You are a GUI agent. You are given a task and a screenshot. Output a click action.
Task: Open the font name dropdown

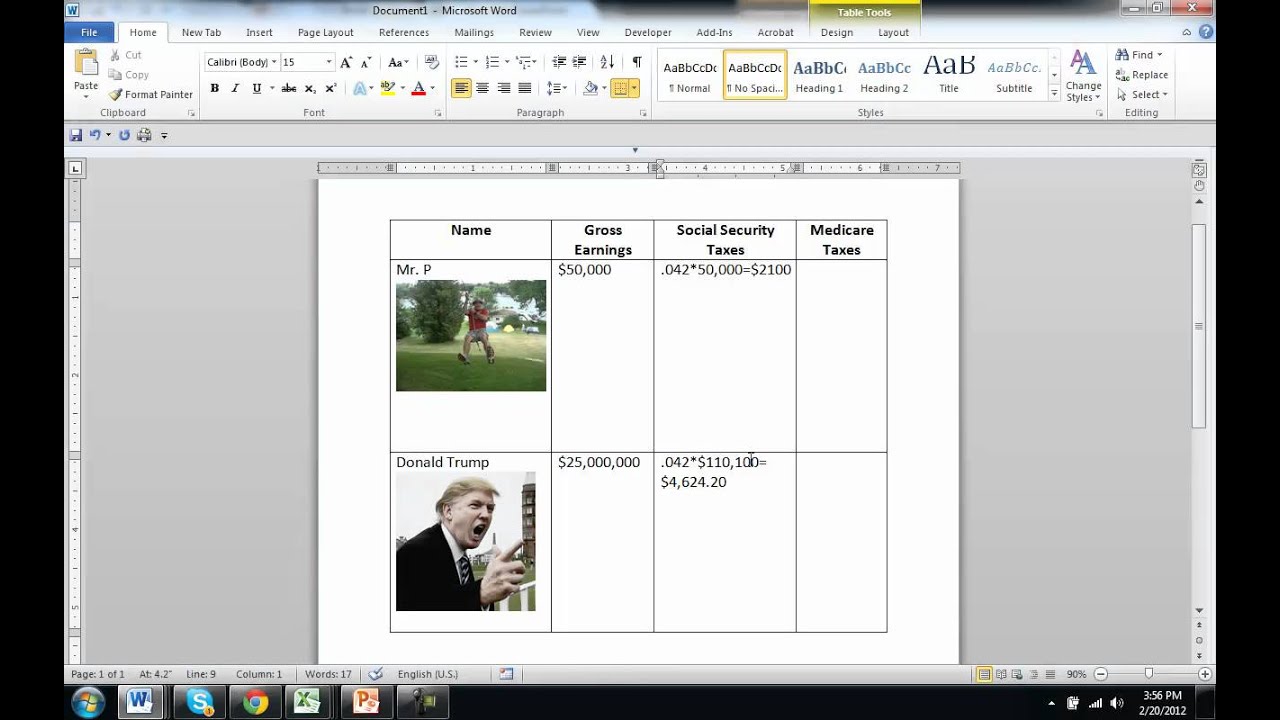[274, 62]
